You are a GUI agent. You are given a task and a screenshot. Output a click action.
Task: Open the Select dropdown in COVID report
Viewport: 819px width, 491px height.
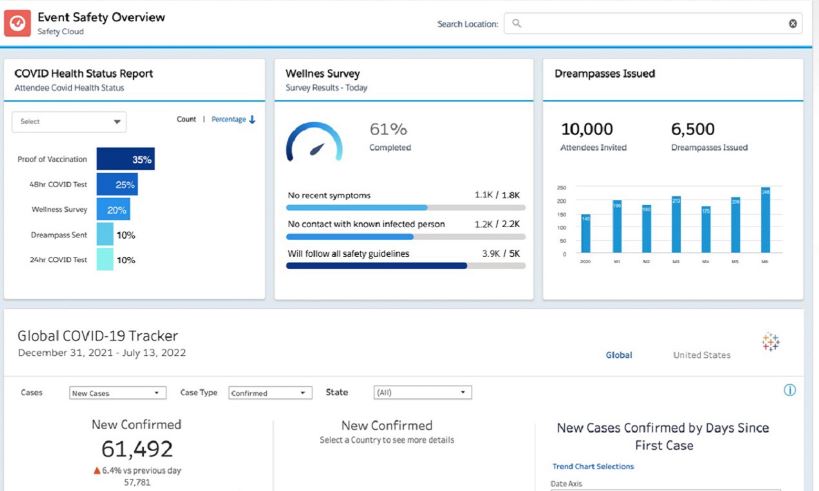(x=69, y=122)
